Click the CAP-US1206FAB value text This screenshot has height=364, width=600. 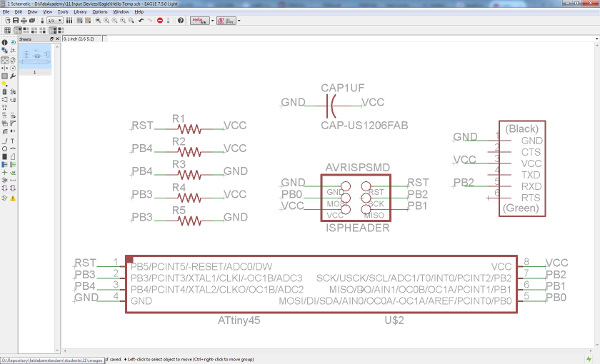pyautogui.click(x=364, y=126)
